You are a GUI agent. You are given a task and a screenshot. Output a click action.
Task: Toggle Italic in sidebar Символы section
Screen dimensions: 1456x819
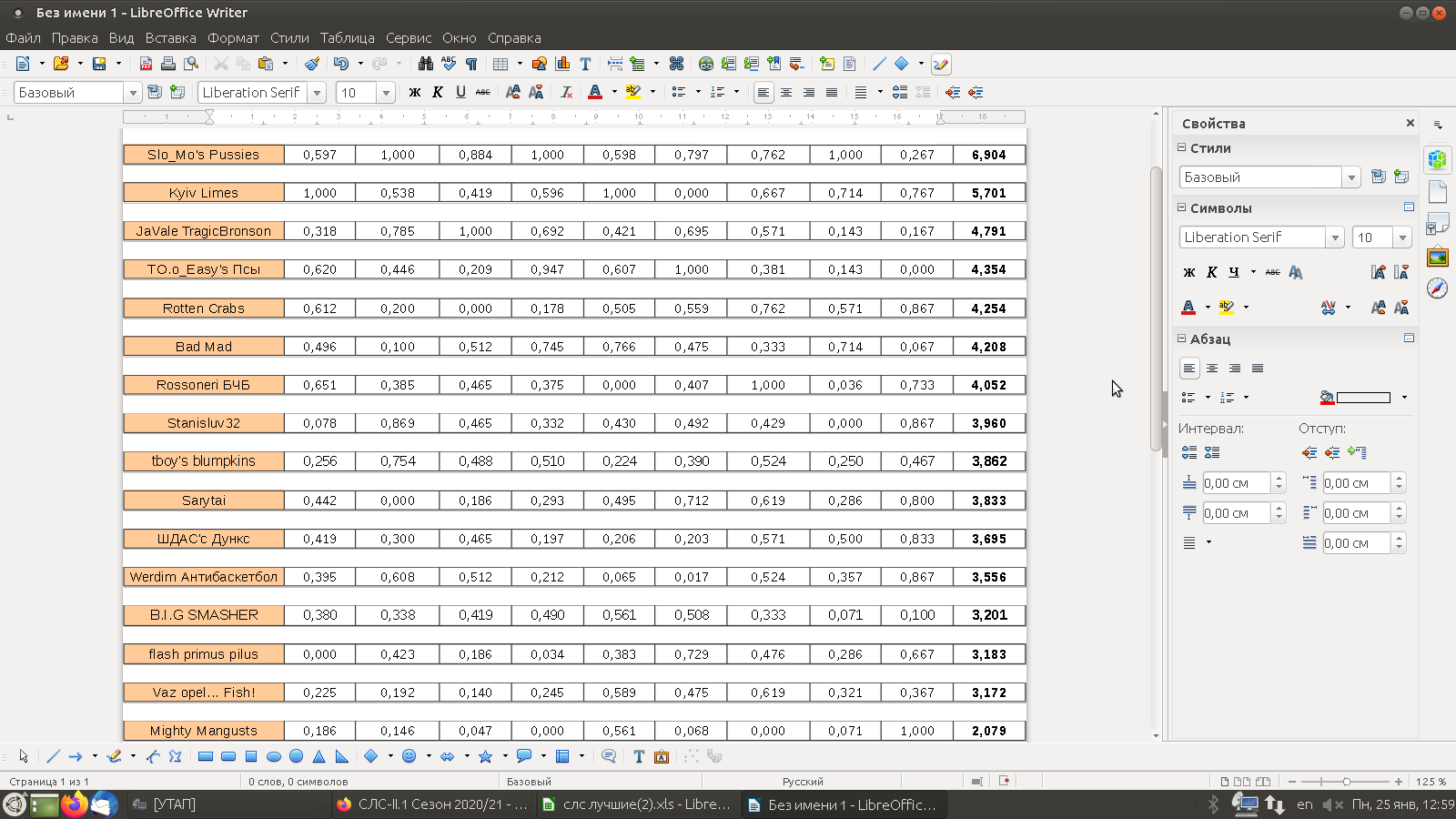[x=1211, y=272]
